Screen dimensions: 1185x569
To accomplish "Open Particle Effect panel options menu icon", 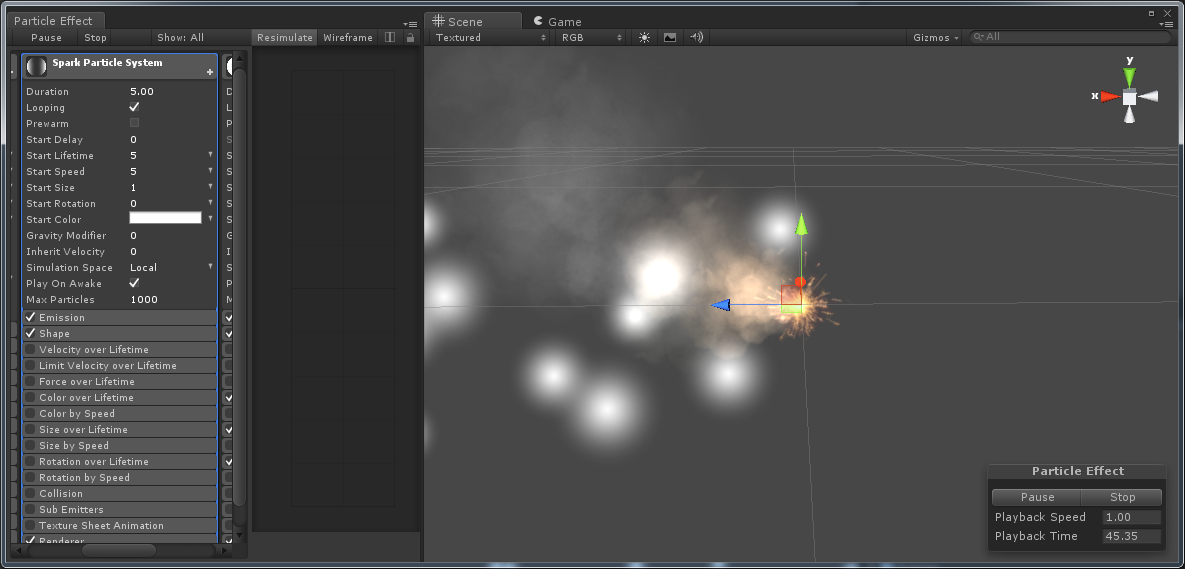I will (x=410, y=24).
